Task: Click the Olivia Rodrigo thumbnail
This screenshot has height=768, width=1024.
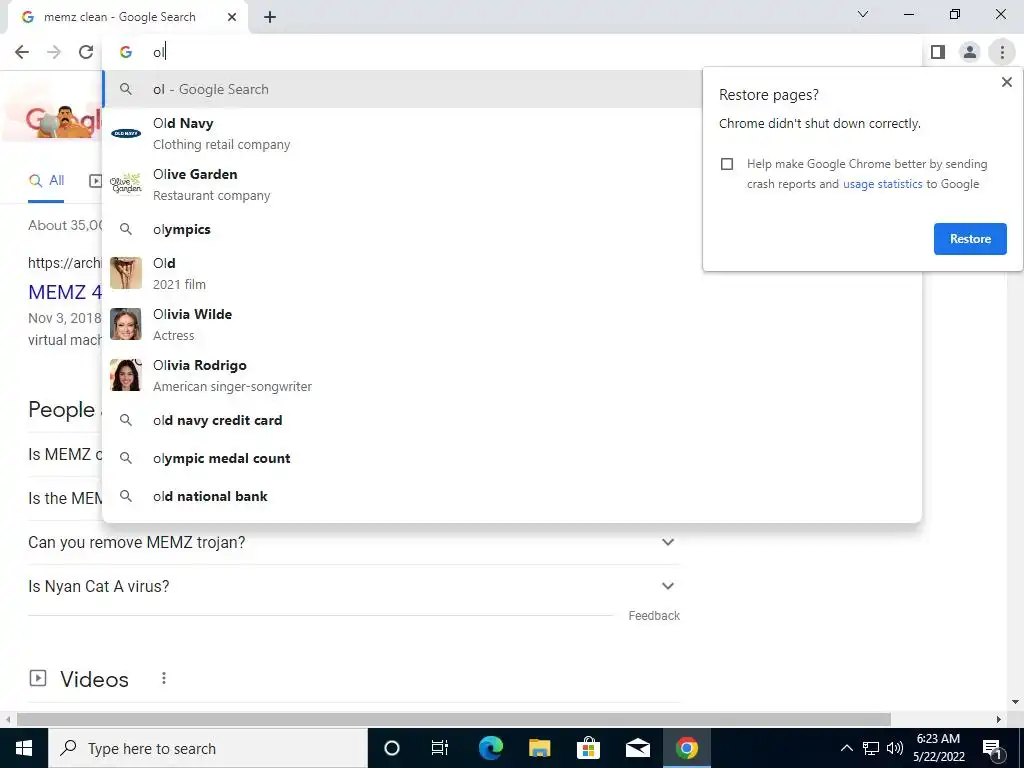Action: pos(126,375)
